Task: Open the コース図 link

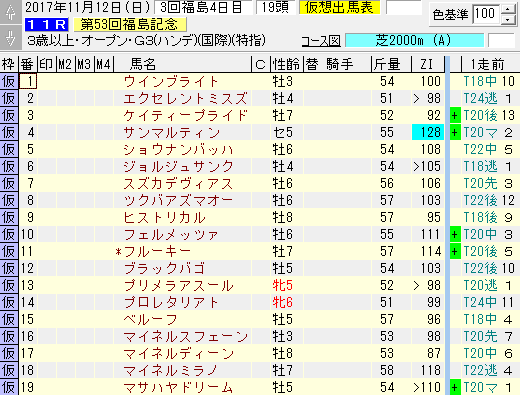Action: pos(321,41)
